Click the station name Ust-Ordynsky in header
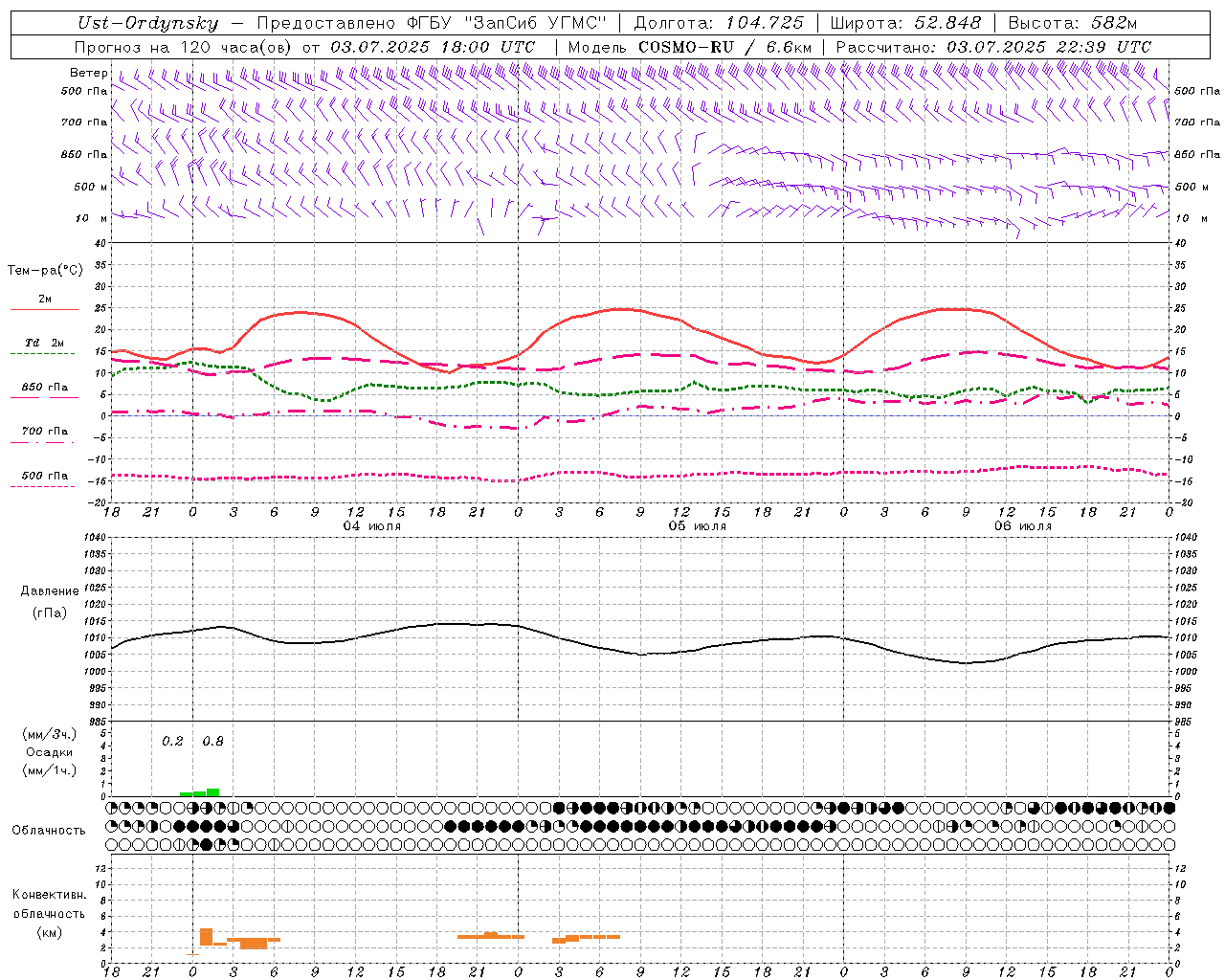The image size is (1225, 980). [147, 23]
